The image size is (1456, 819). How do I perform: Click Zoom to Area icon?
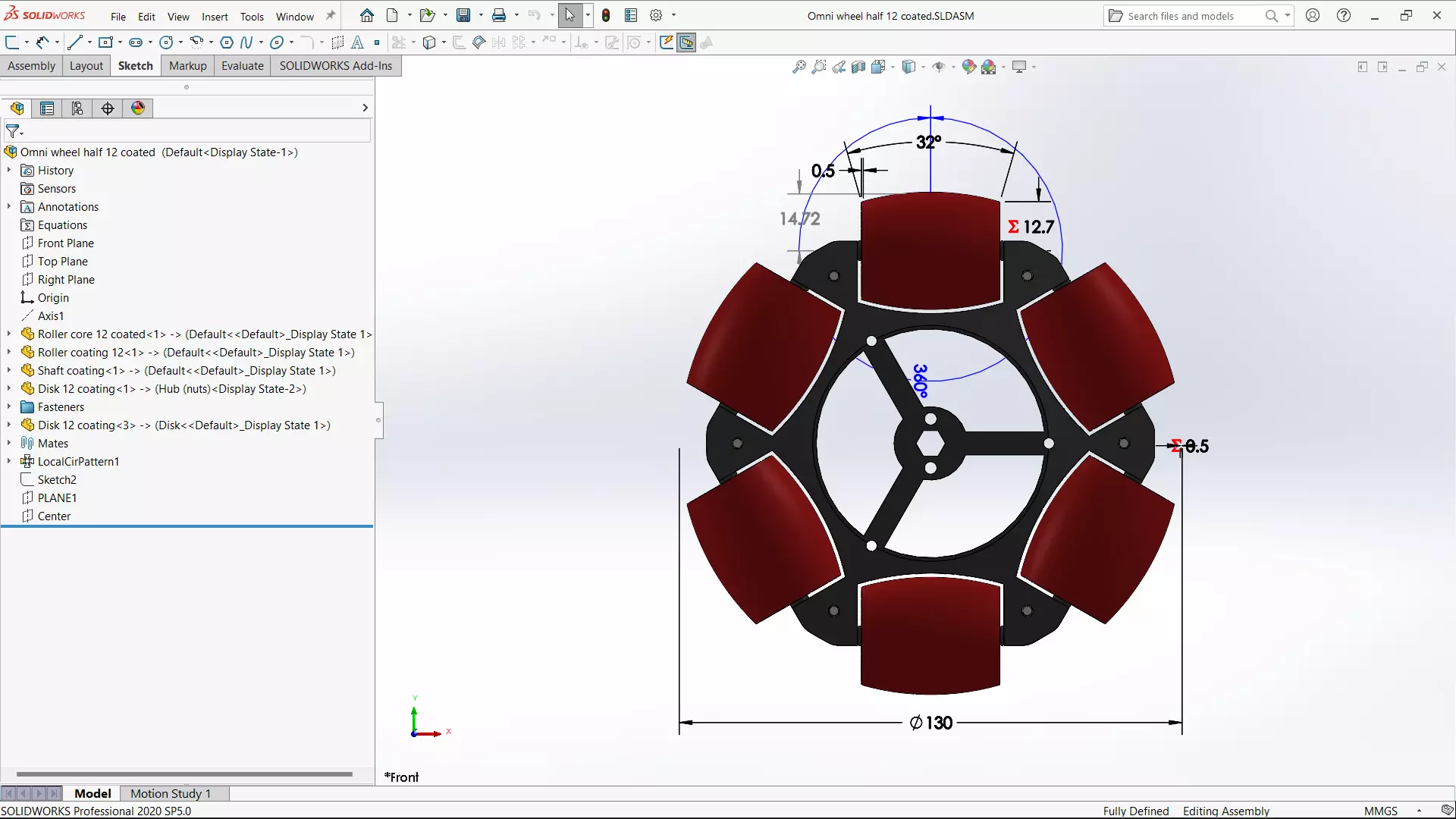pos(819,67)
